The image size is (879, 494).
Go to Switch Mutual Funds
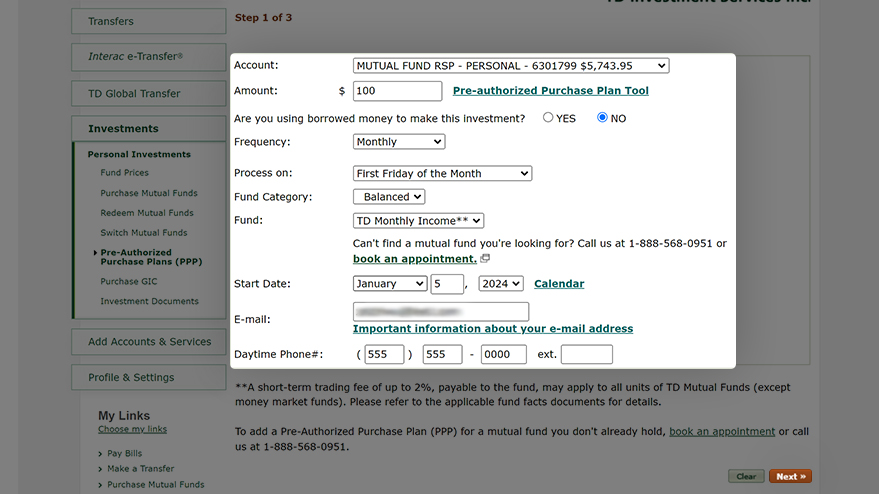tap(144, 233)
